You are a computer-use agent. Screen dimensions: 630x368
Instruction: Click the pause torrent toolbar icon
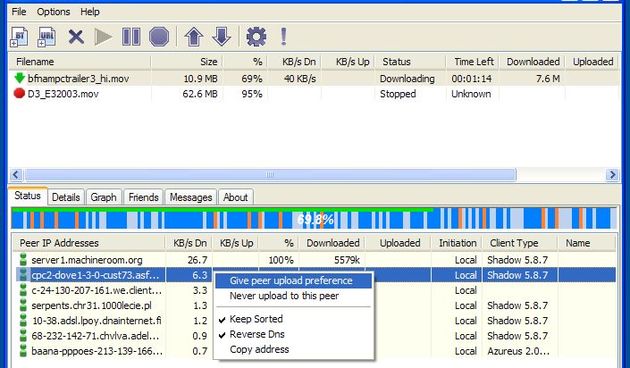coord(131,37)
